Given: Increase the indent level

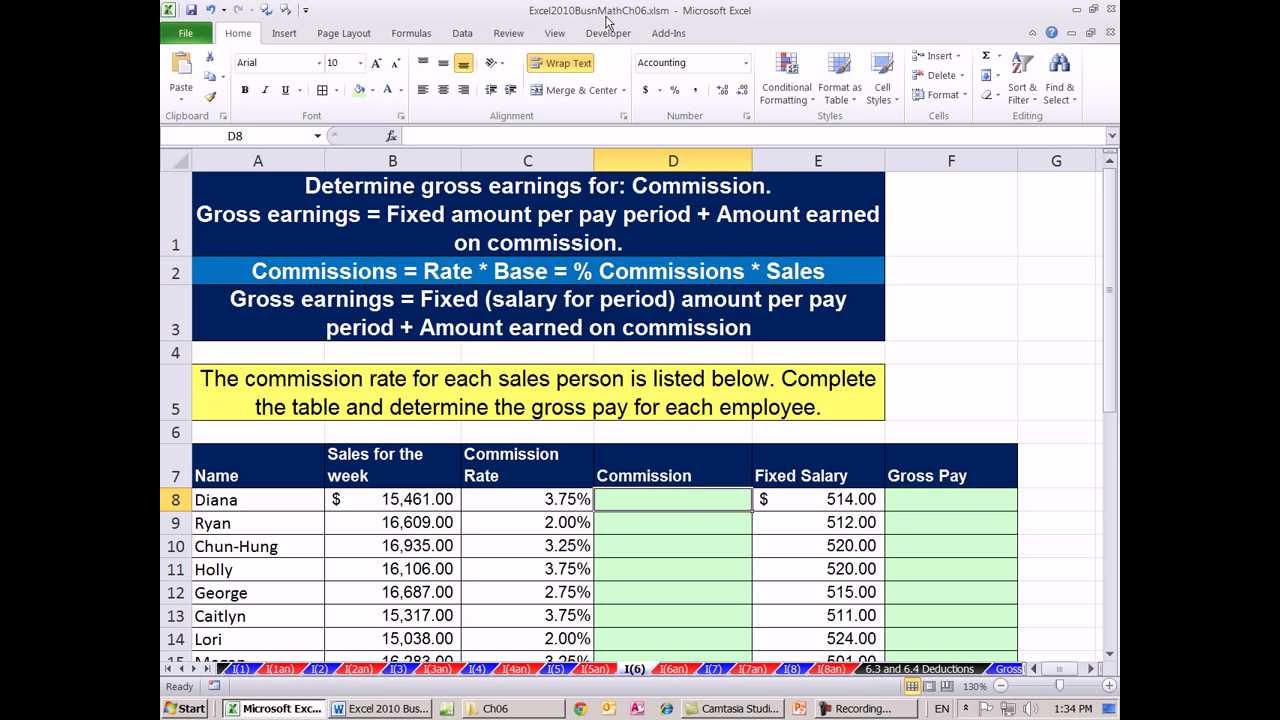Looking at the screenshot, I should click(x=511, y=90).
